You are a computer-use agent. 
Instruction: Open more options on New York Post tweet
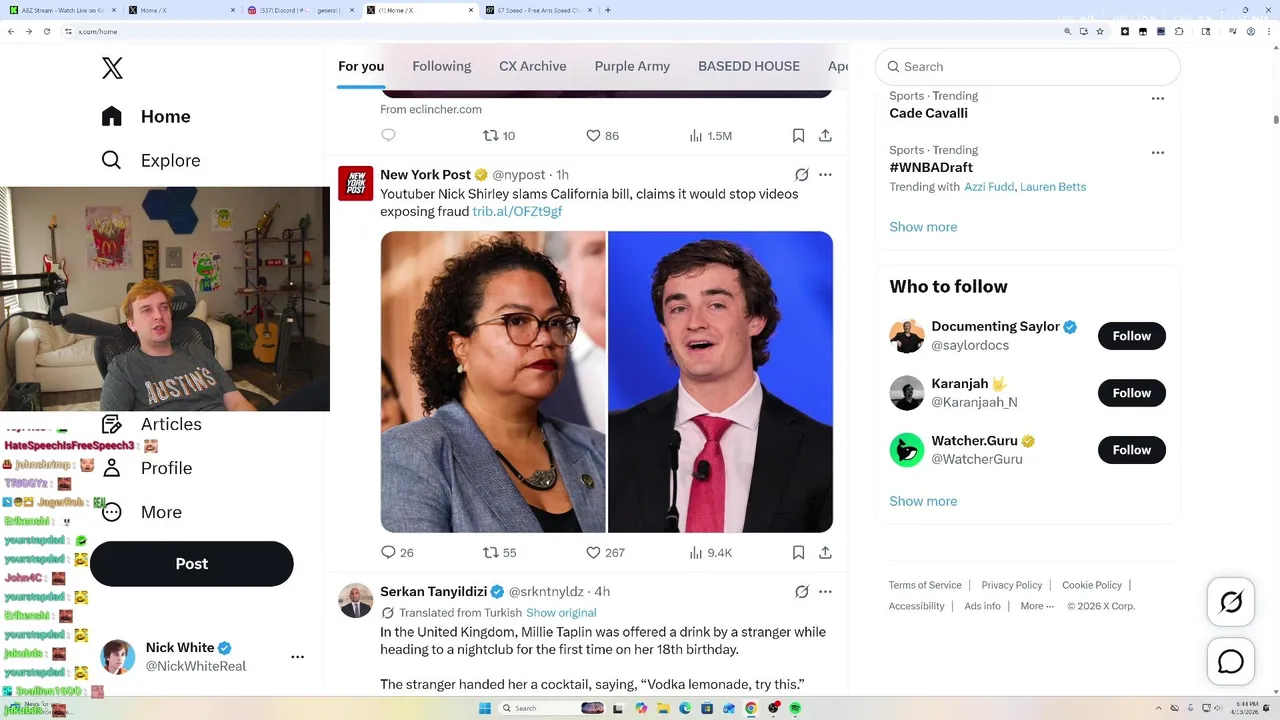(825, 174)
